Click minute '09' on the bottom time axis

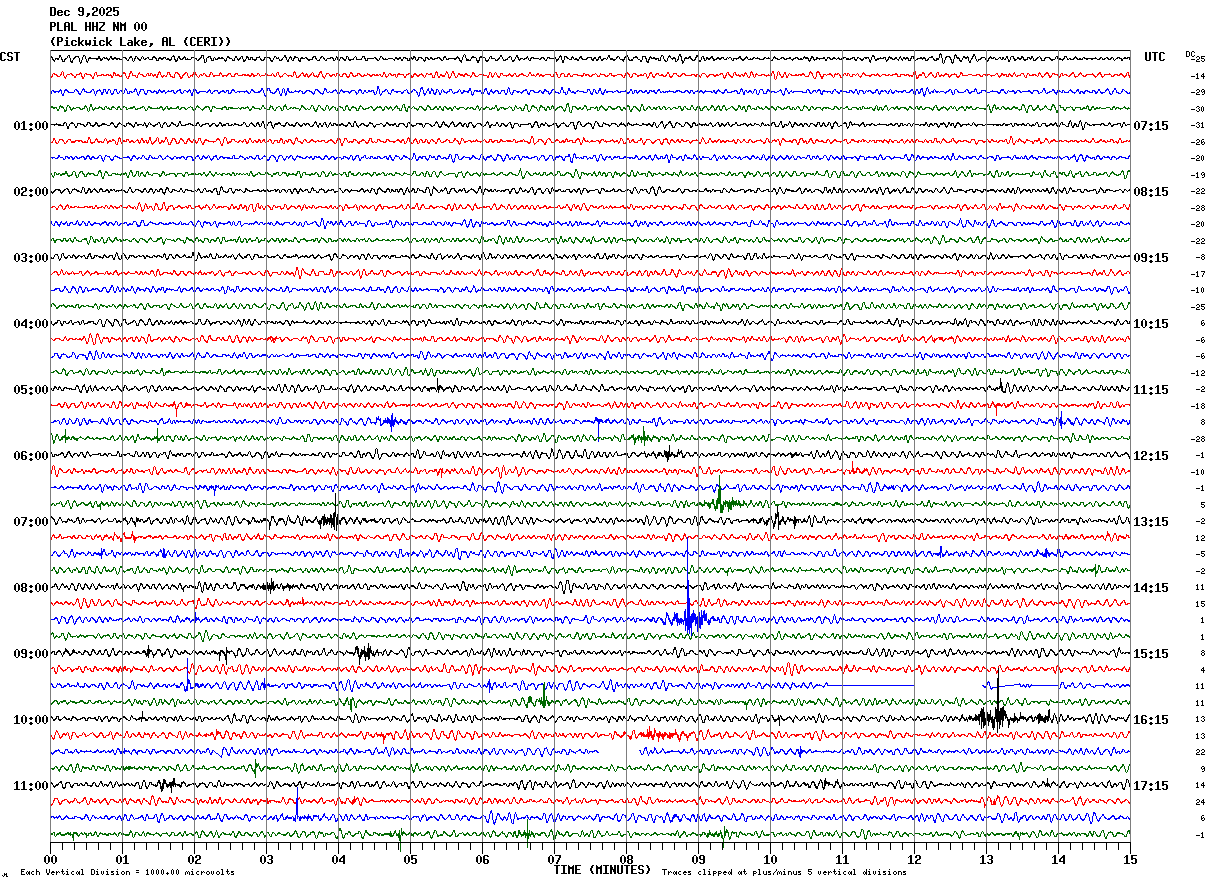[698, 859]
